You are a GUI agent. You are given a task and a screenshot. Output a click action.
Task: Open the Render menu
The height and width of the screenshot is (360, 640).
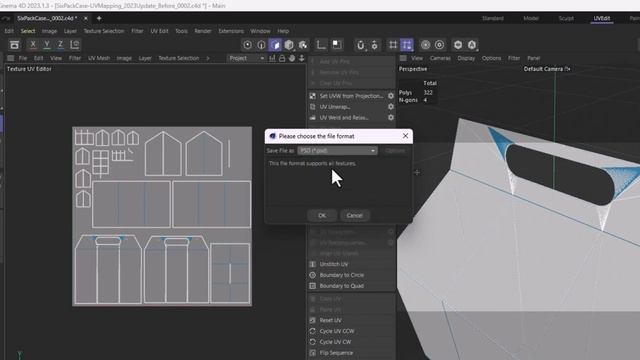coord(203,31)
